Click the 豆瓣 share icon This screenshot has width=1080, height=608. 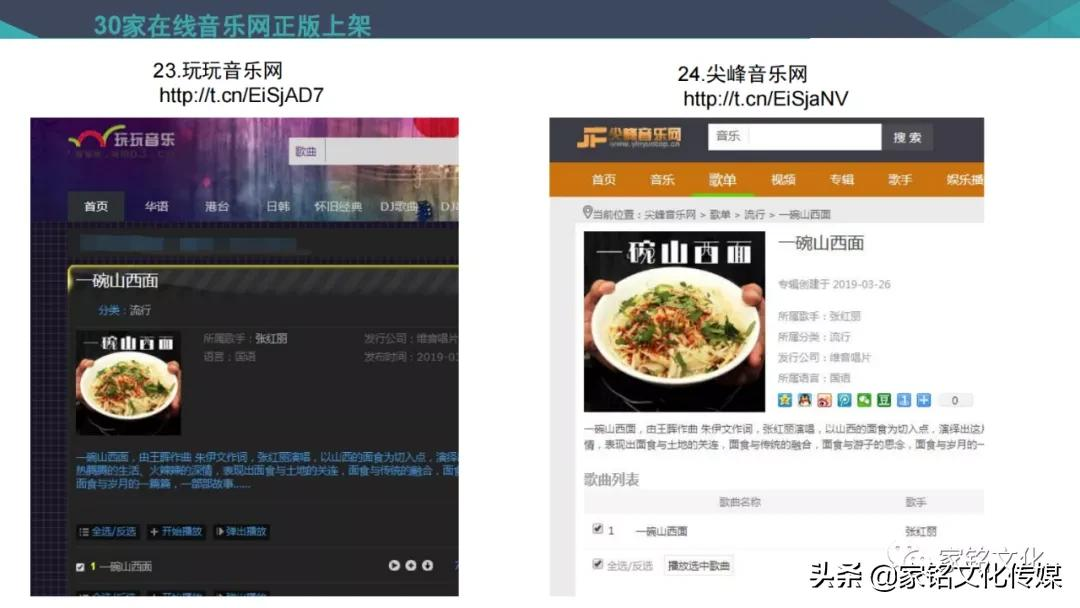point(883,400)
